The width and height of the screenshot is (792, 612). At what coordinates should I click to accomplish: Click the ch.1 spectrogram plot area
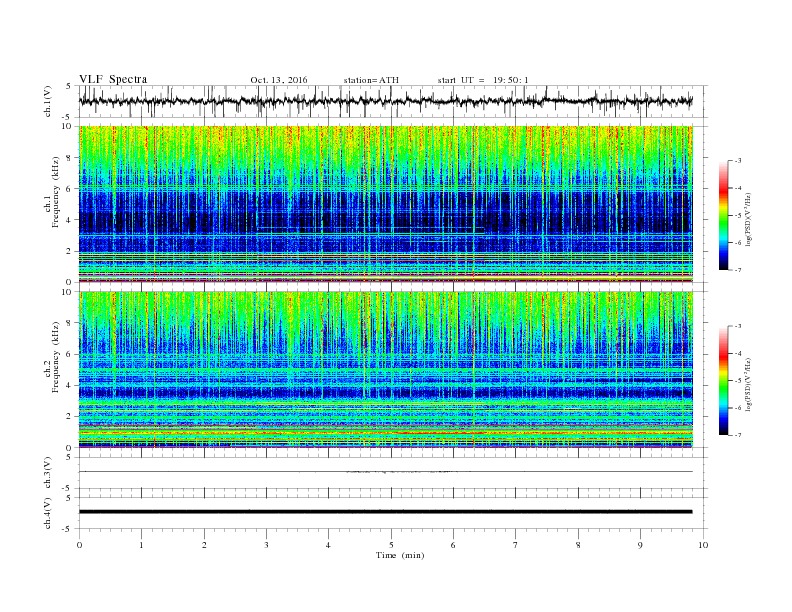[x=386, y=204]
